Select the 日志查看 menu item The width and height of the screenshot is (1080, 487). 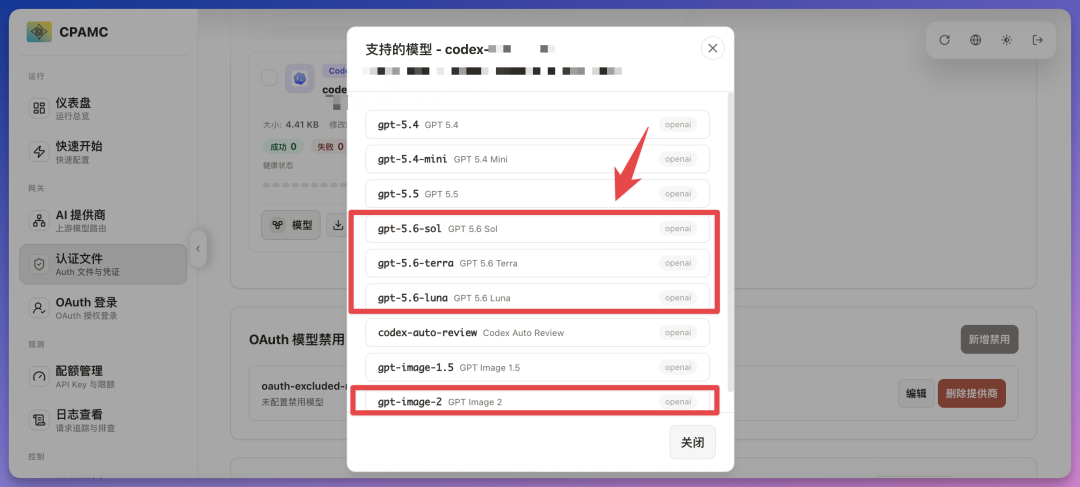click(103, 419)
